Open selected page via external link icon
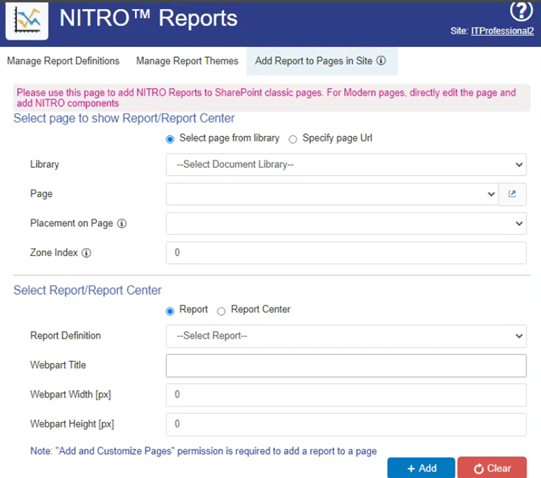The height and width of the screenshot is (478, 541). [512, 194]
